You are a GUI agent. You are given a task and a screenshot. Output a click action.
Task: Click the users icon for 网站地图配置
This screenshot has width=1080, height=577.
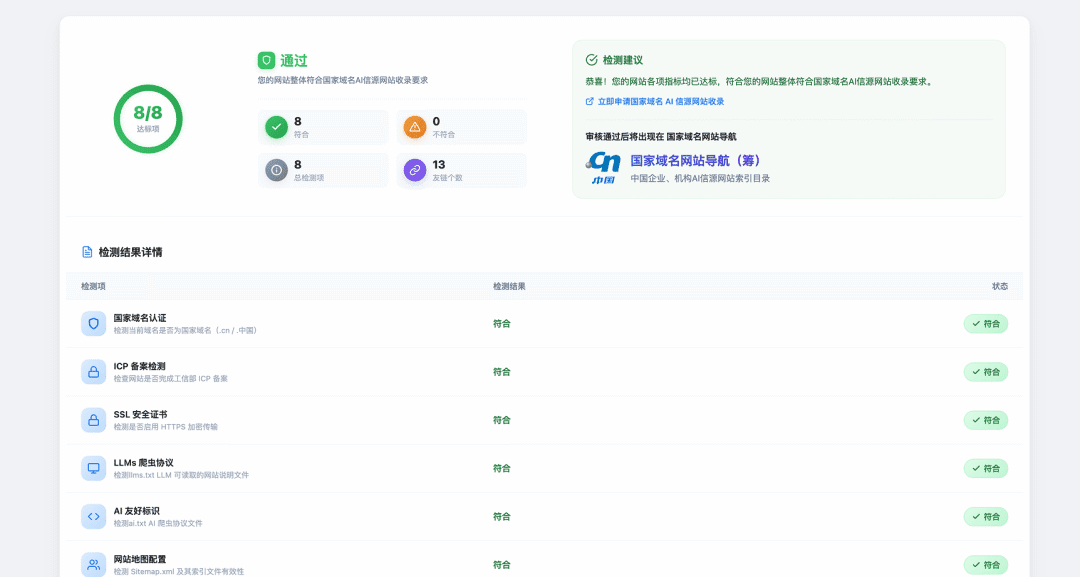coord(94,565)
